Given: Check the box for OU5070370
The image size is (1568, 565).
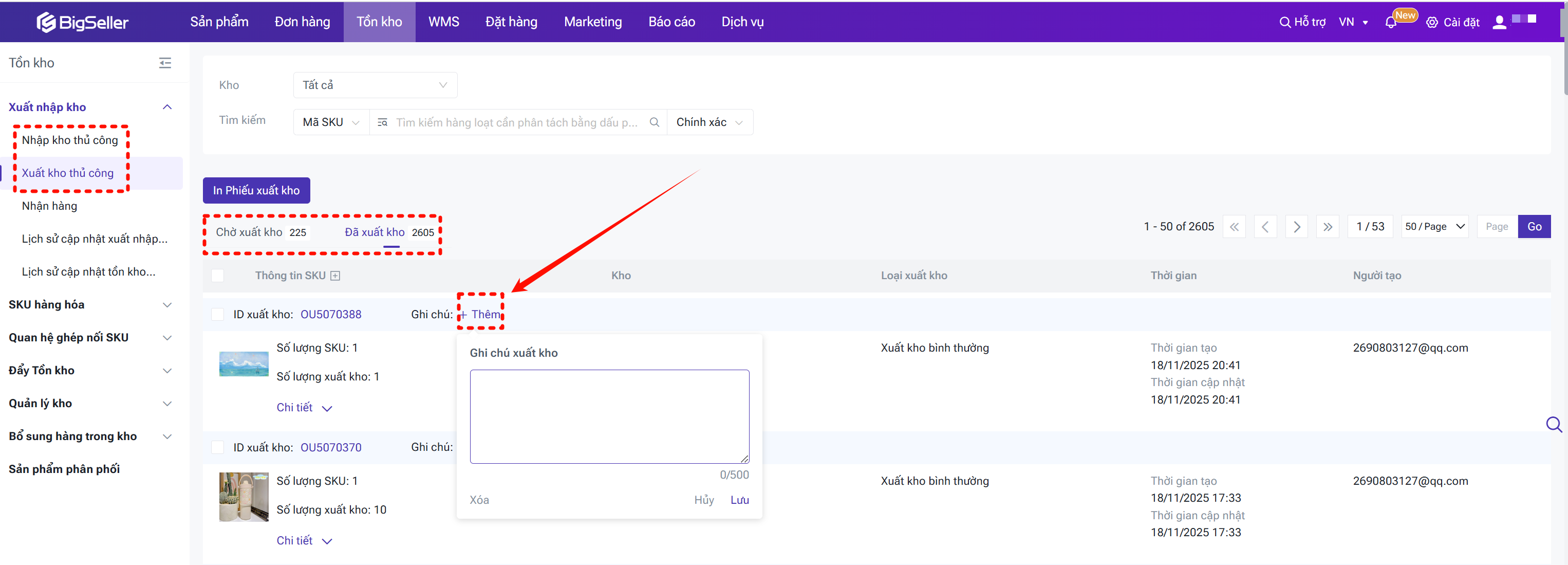Looking at the screenshot, I should (217, 447).
